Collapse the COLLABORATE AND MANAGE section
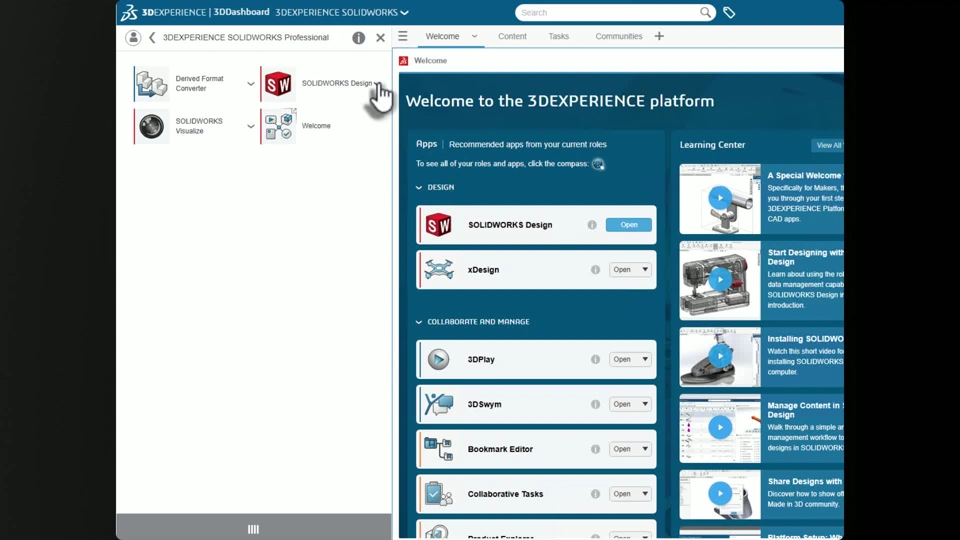 pos(419,322)
